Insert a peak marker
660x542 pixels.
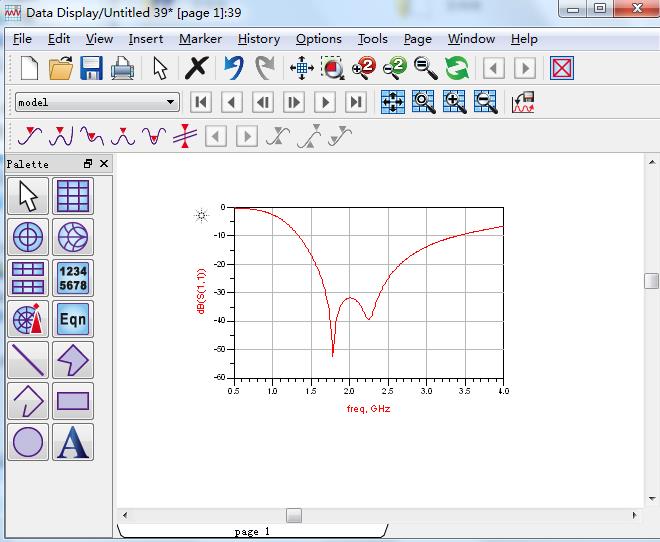(x=61, y=136)
